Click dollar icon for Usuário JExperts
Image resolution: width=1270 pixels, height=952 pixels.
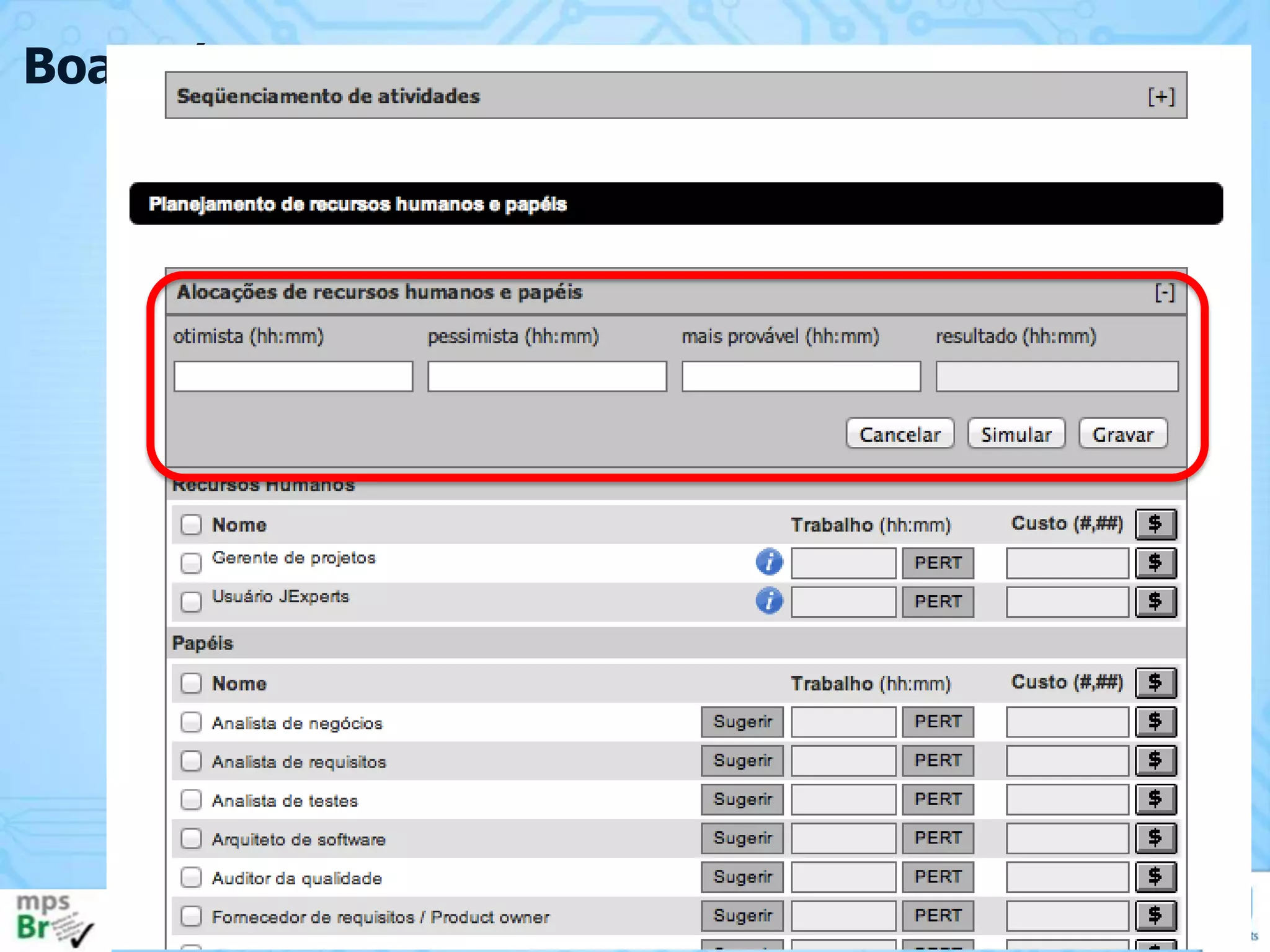click(x=1156, y=601)
